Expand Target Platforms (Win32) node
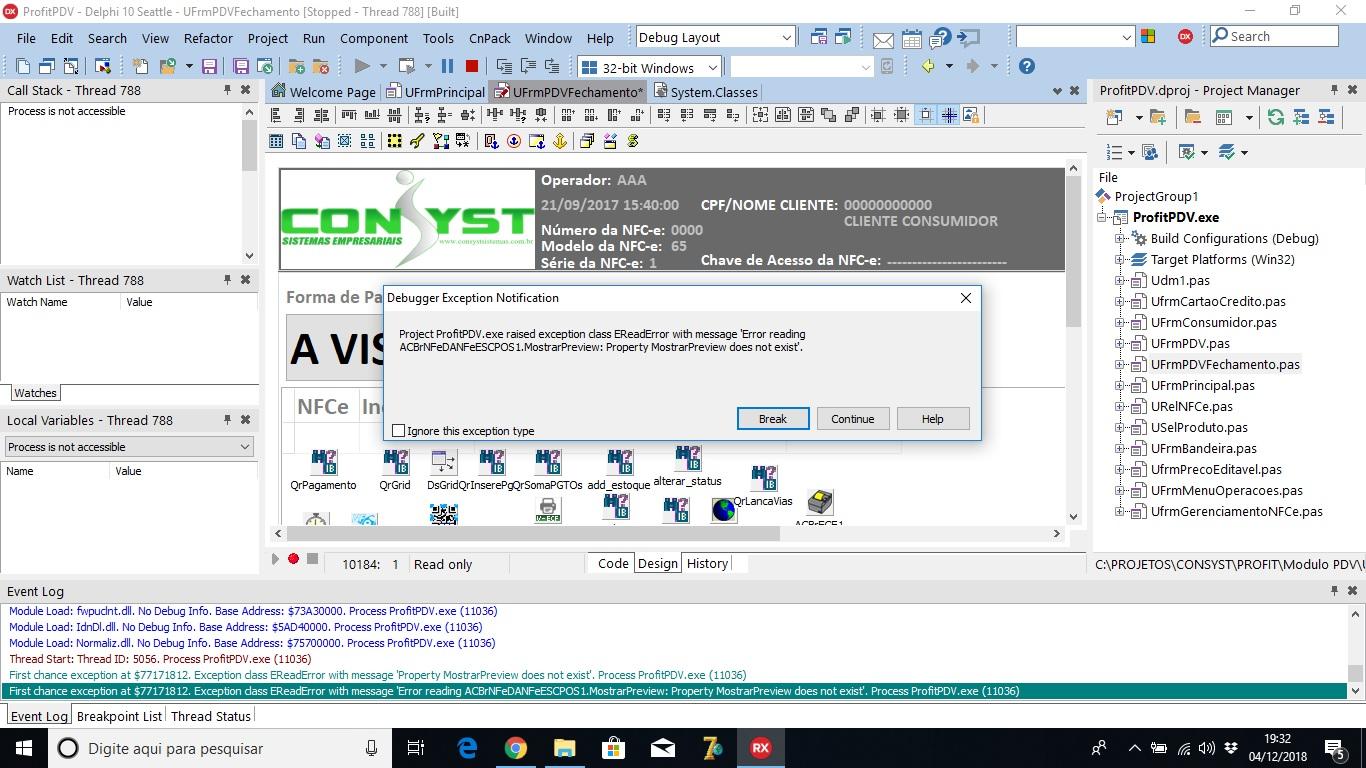 (1120, 260)
